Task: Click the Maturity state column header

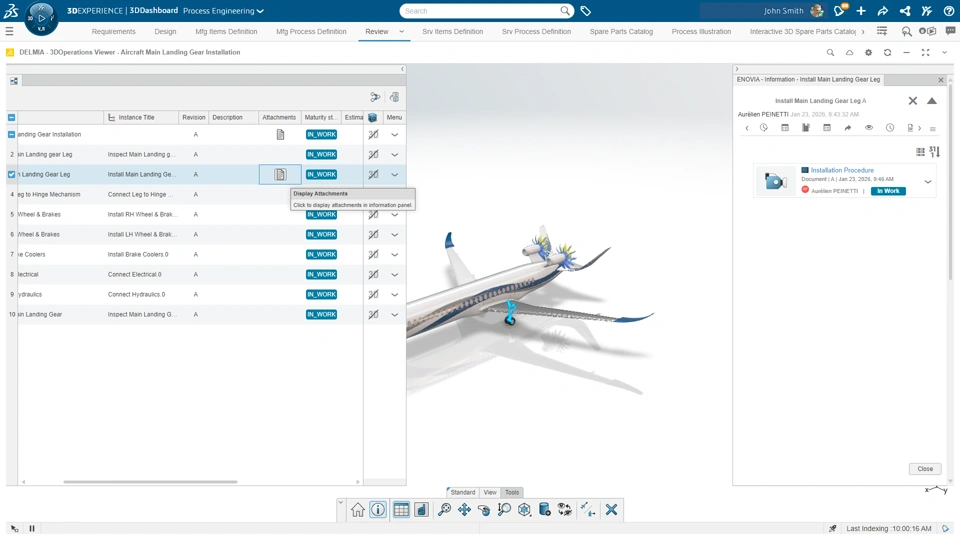Action: click(320, 118)
